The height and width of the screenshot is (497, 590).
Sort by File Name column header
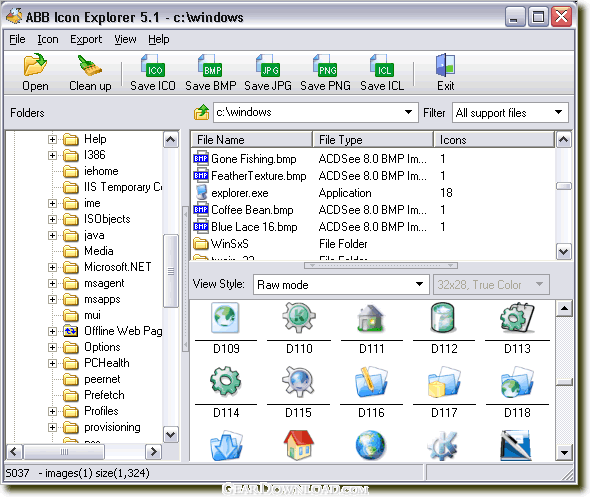tap(251, 140)
